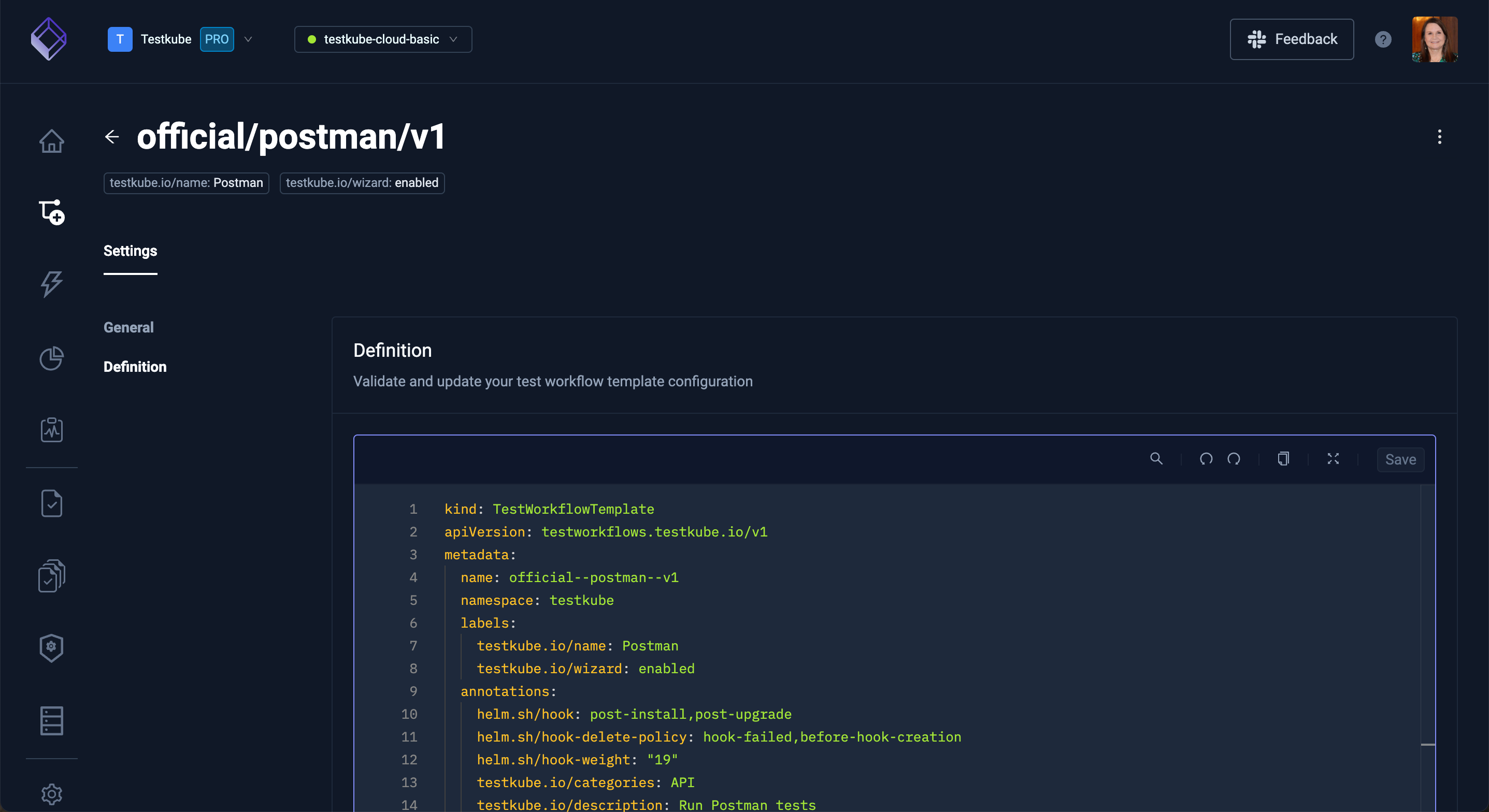Click the copy icon in definition editor
1489x812 pixels.
[1283, 459]
